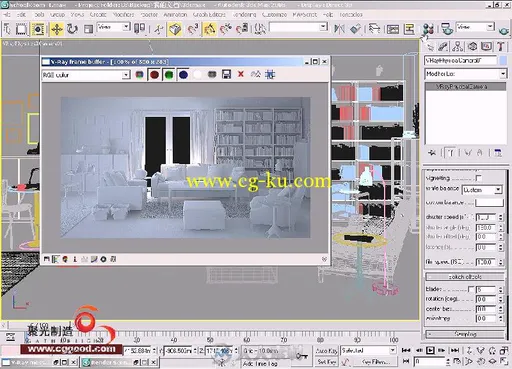512x369 pixels.
Task: Open the Animation menu
Action: coord(175,15)
